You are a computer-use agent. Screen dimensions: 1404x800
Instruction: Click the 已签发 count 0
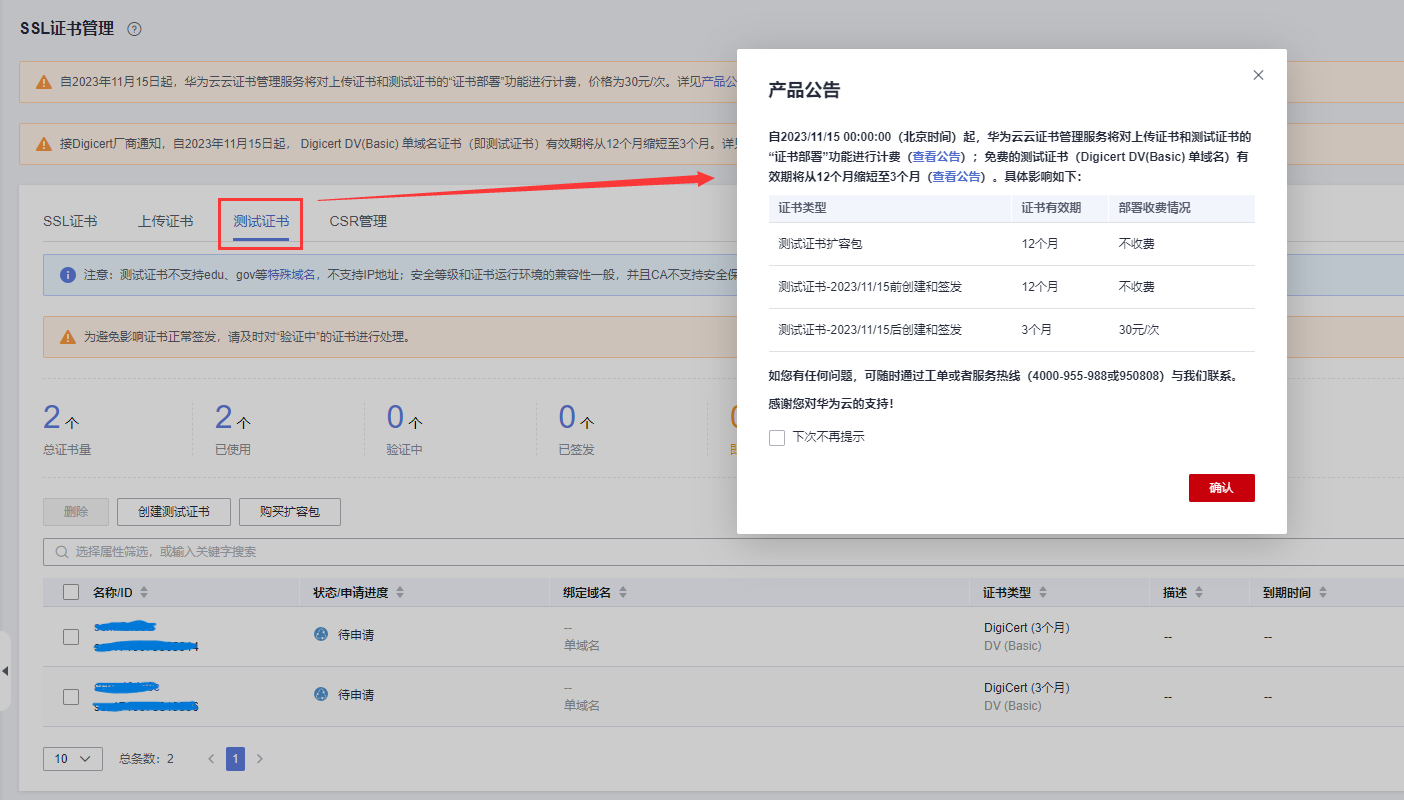coord(567,417)
